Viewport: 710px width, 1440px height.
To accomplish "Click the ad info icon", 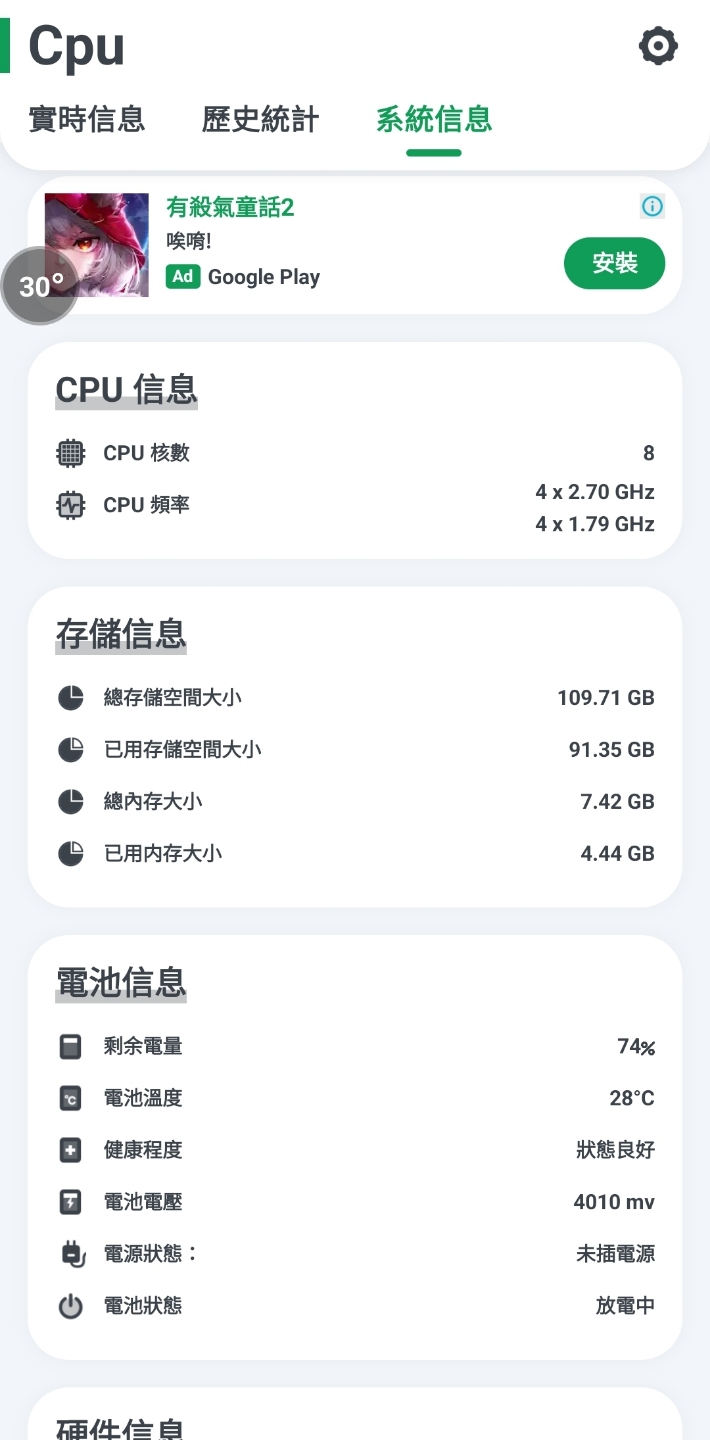I will [652, 206].
